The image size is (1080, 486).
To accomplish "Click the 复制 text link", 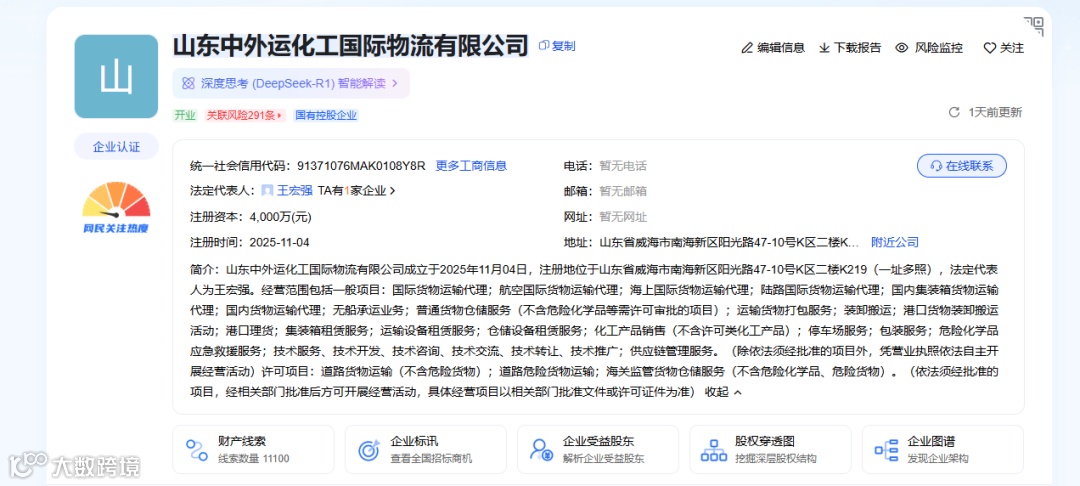I will tap(563, 45).
